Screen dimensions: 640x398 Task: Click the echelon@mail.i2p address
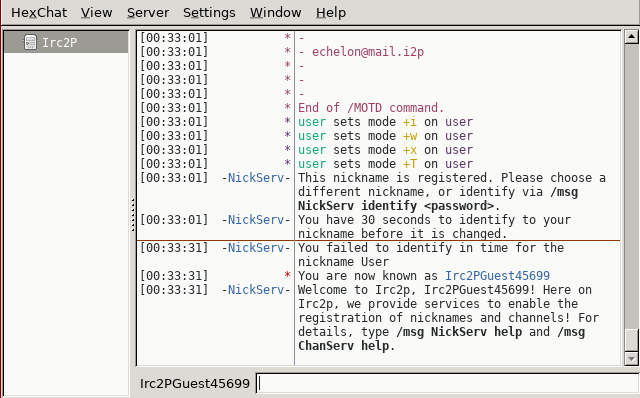[368, 52]
